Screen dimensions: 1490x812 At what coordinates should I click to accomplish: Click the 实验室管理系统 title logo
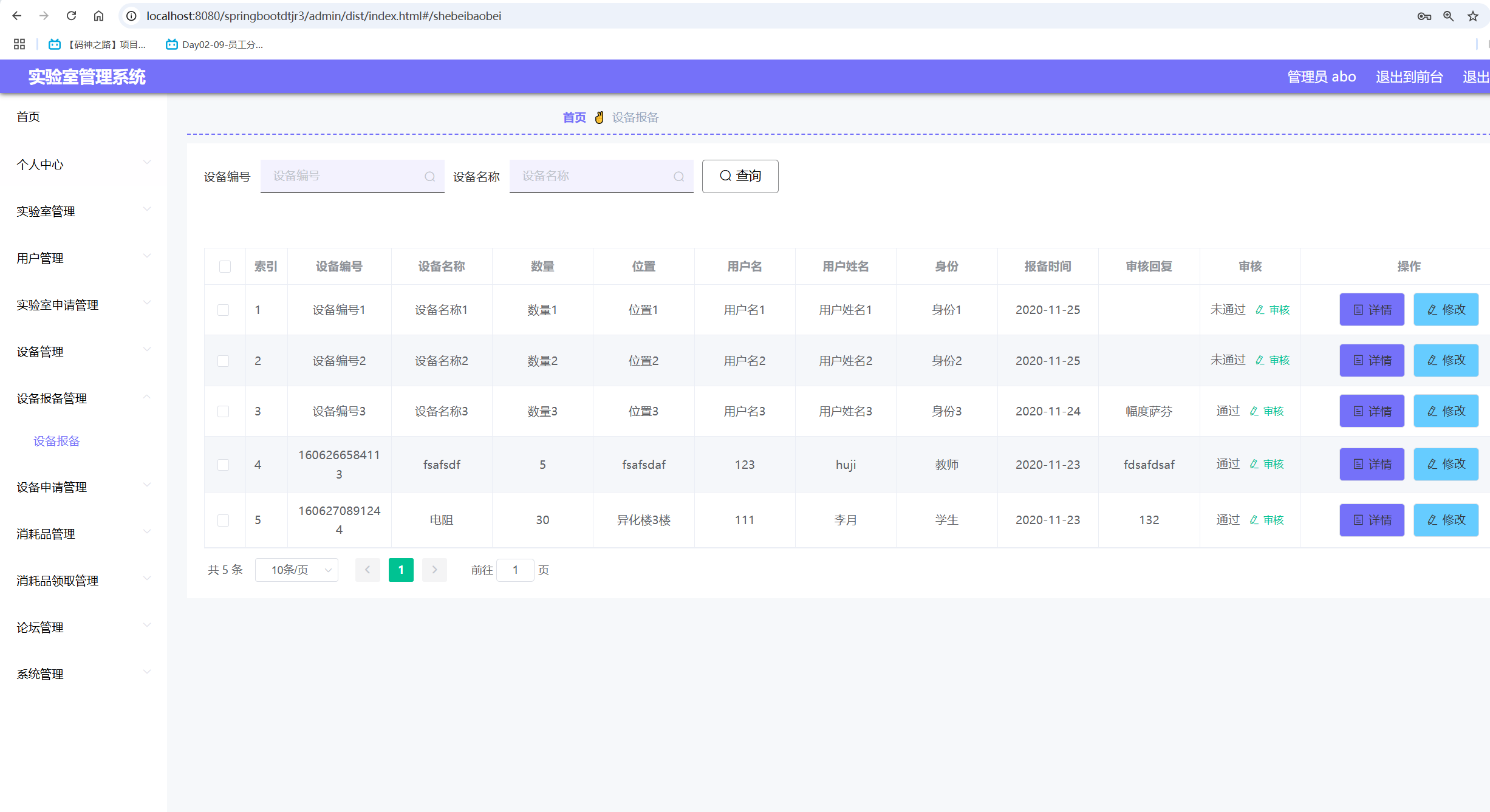(87, 77)
